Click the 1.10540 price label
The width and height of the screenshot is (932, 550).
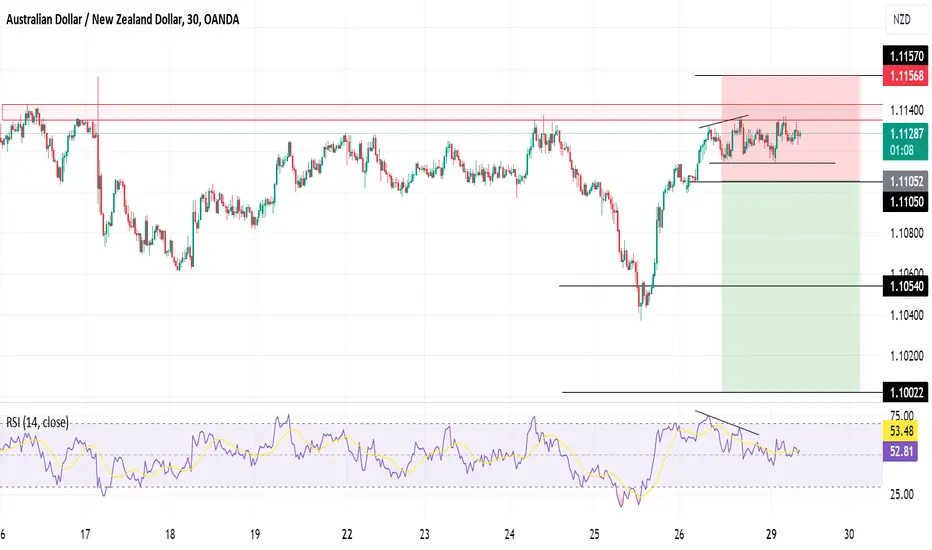tap(906, 286)
